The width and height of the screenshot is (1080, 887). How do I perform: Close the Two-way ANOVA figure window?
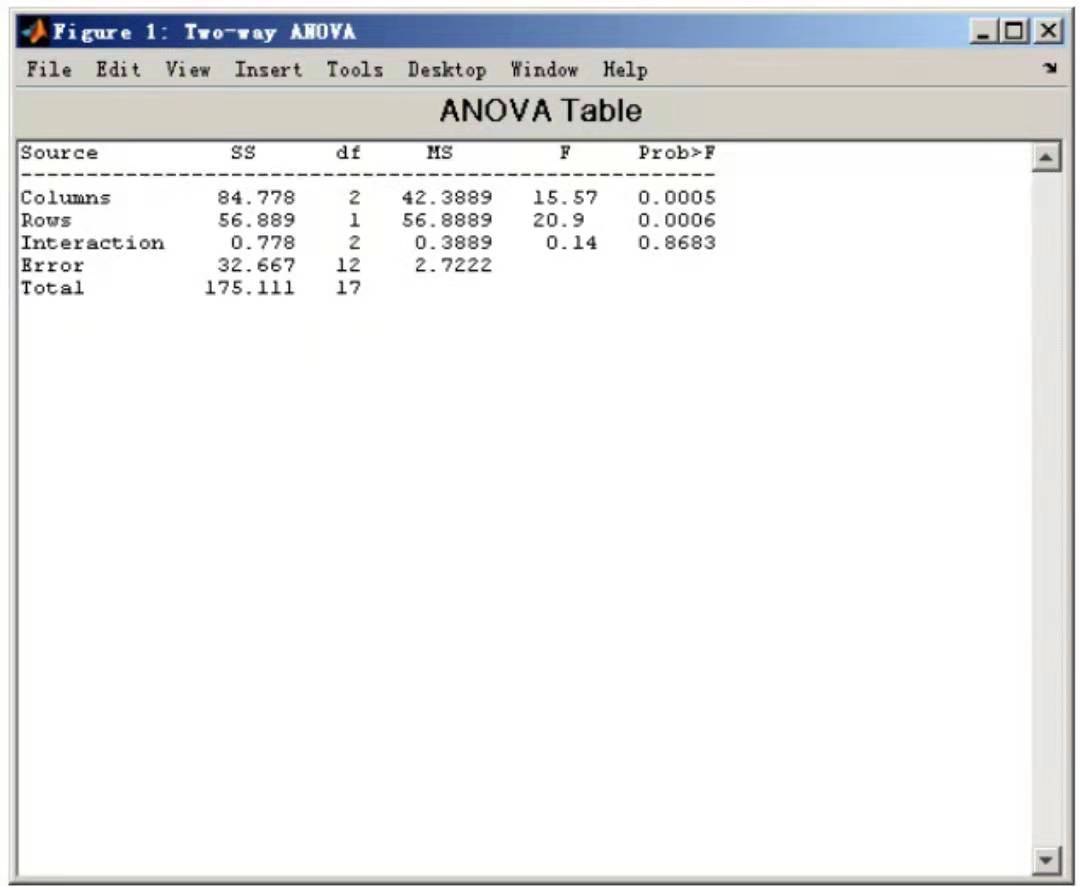(1048, 31)
